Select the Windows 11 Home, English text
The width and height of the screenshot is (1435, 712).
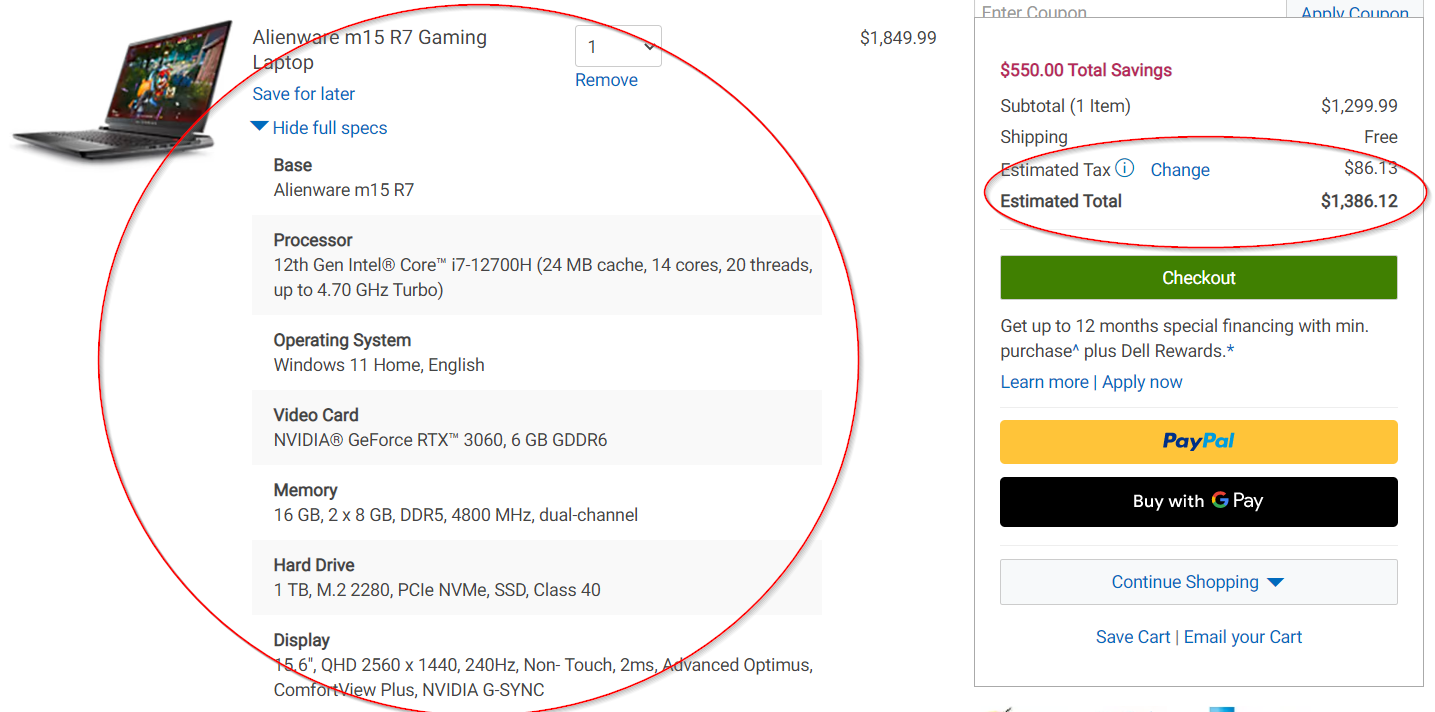point(379,365)
